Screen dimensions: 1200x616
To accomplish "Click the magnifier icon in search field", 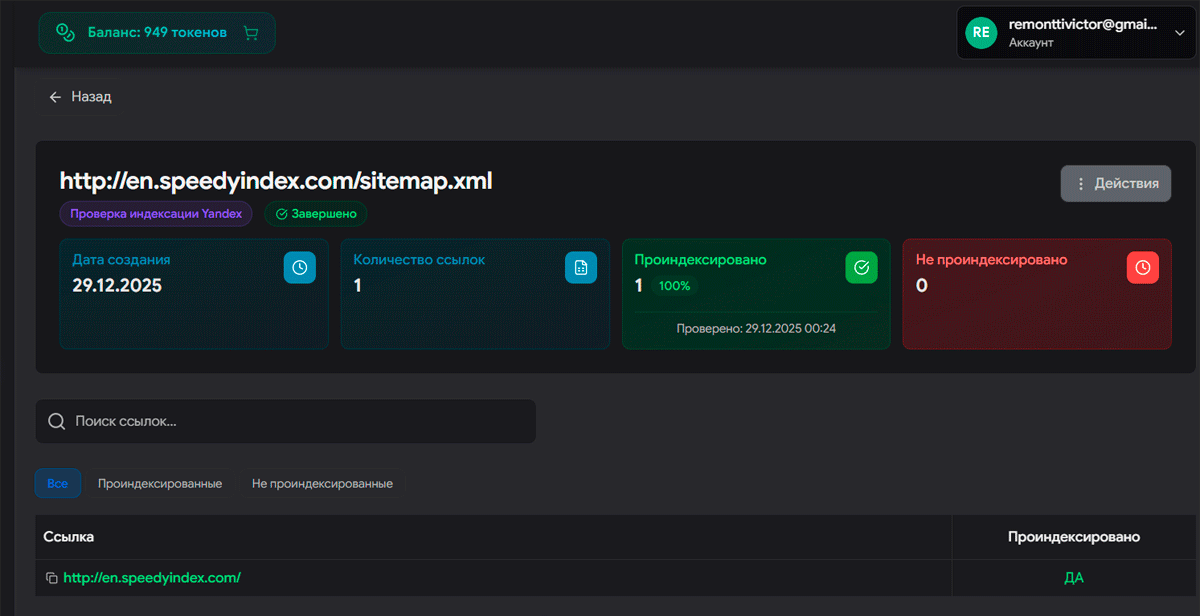I will click(x=57, y=421).
